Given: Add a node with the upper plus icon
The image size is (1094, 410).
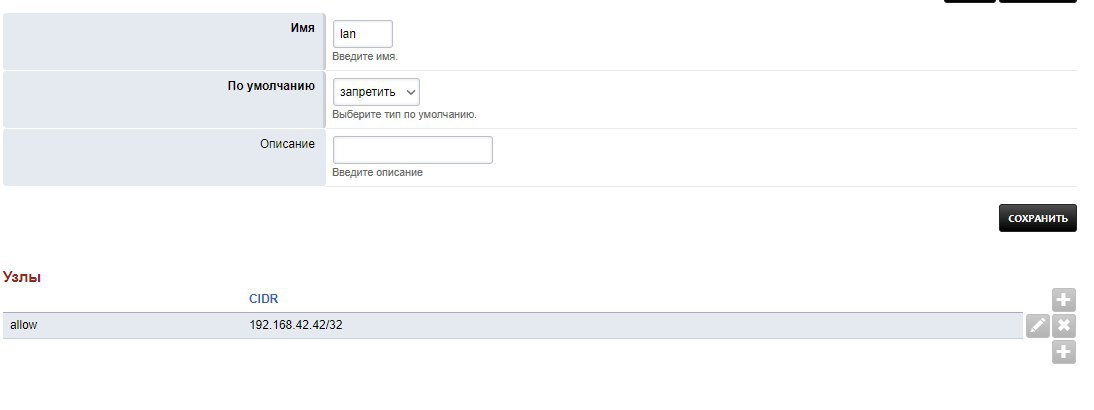Looking at the screenshot, I should [x=1063, y=300].
